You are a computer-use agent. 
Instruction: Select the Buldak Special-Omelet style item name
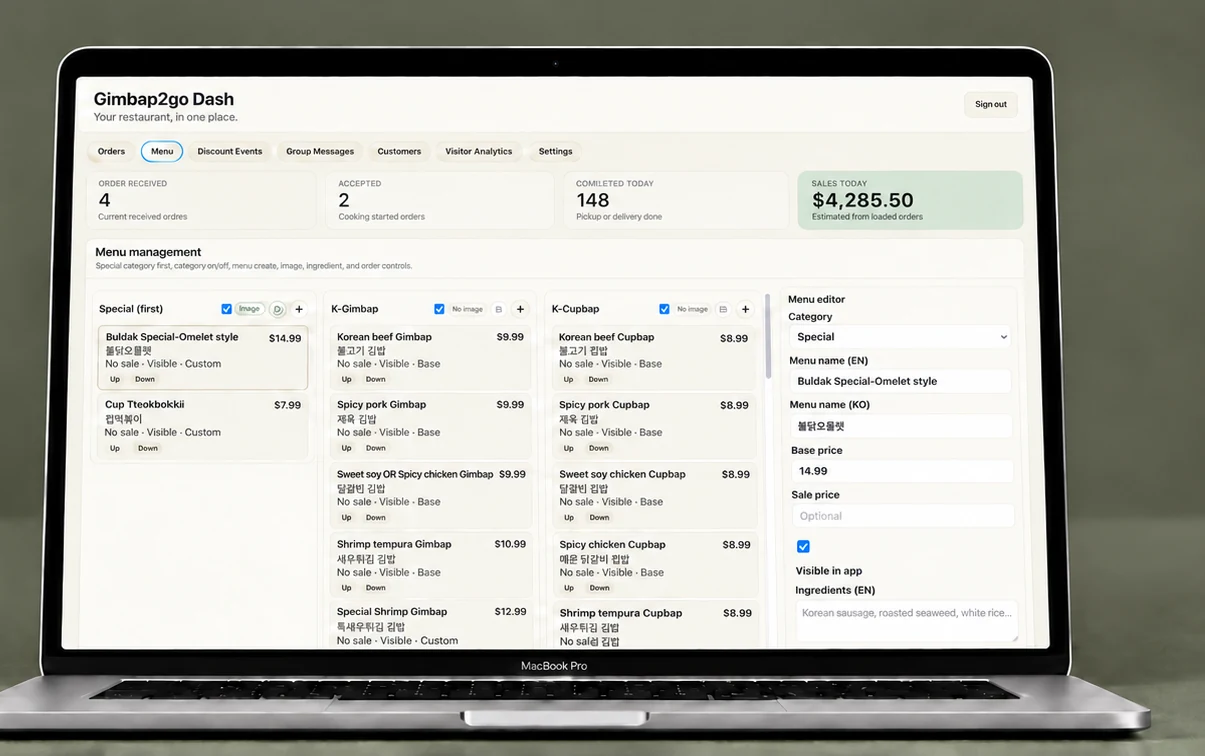click(x=172, y=337)
